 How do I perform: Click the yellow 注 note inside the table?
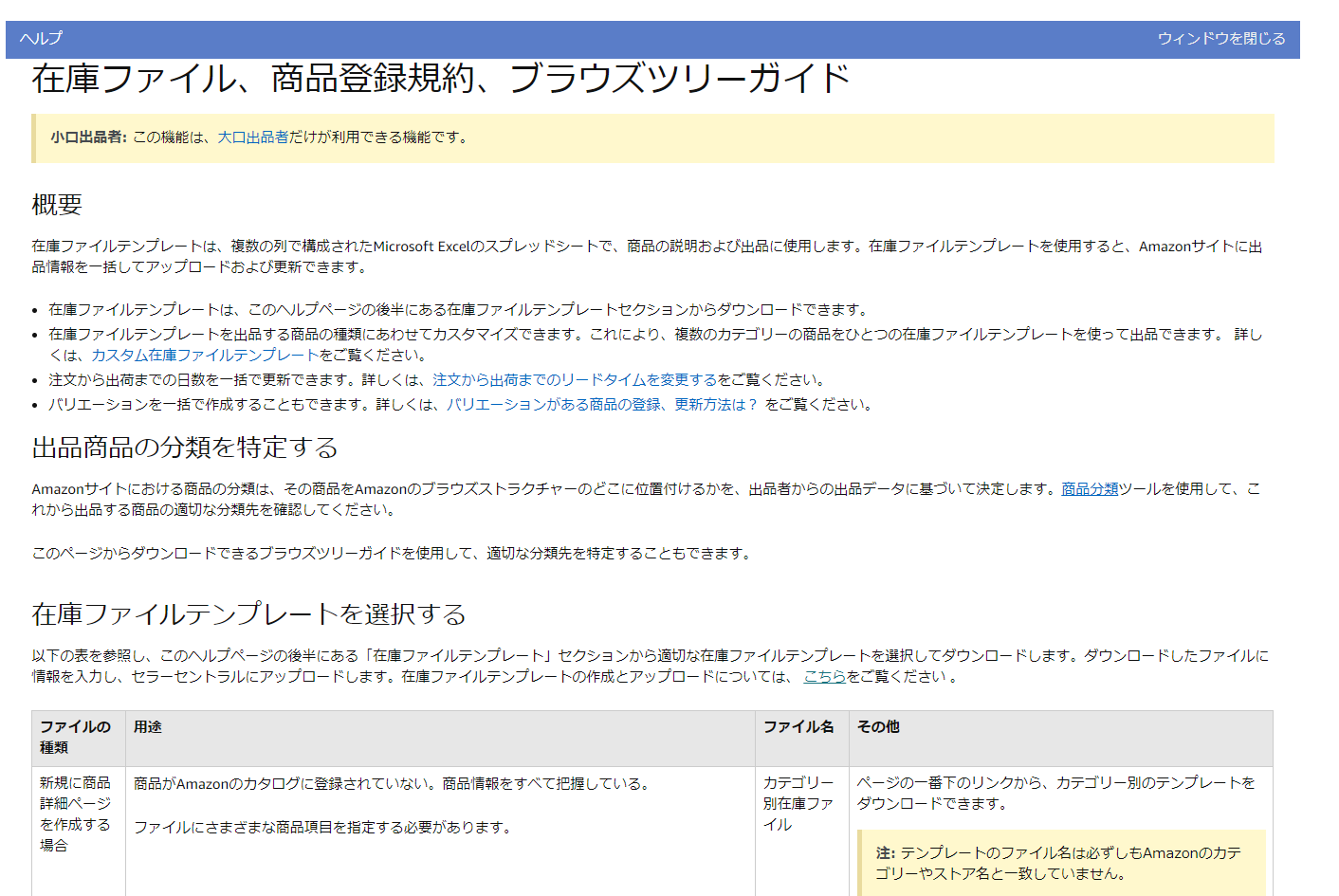(1060, 863)
